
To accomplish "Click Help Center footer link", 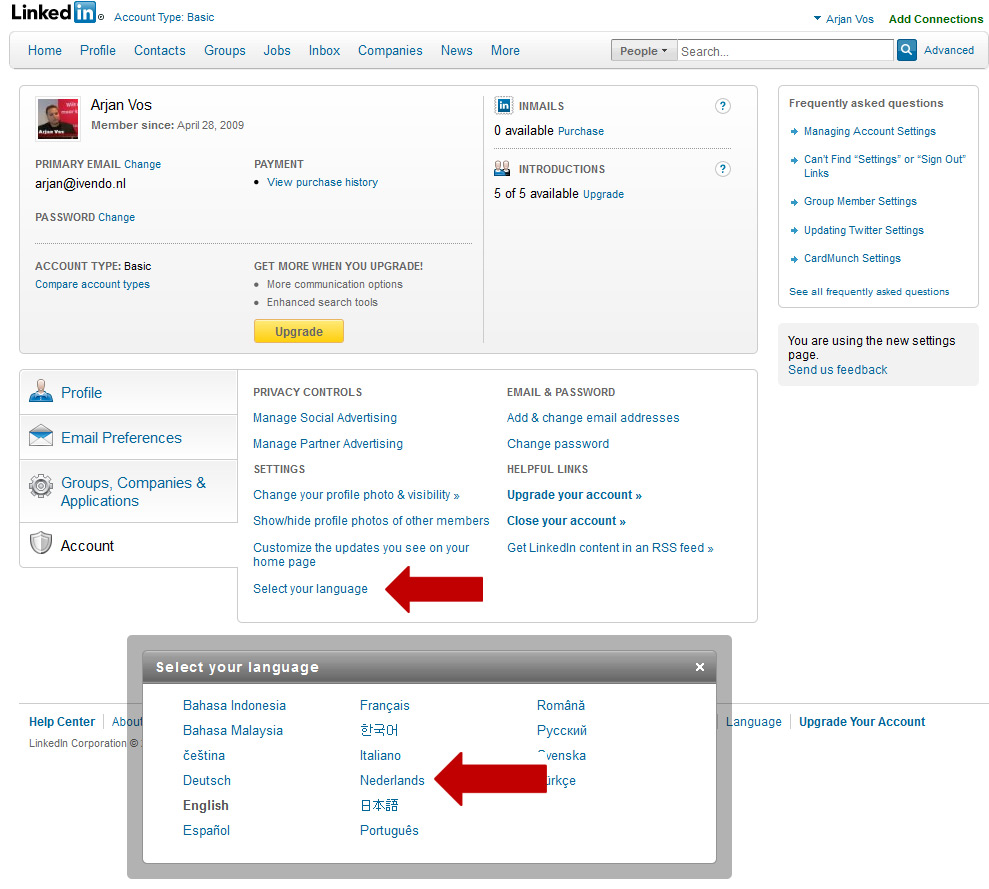I will pyautogui.click(x=62, y=722).
